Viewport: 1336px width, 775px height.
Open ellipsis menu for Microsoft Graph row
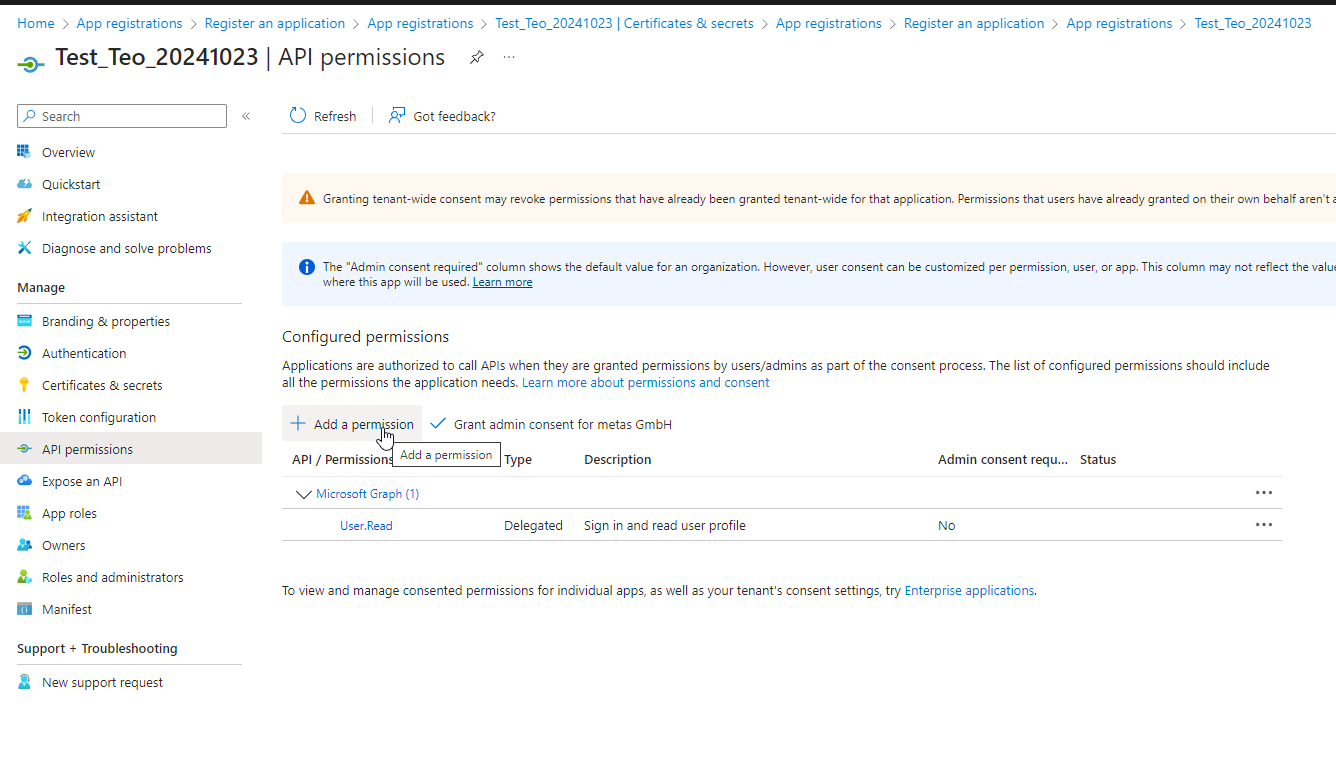pos(1264,493)
